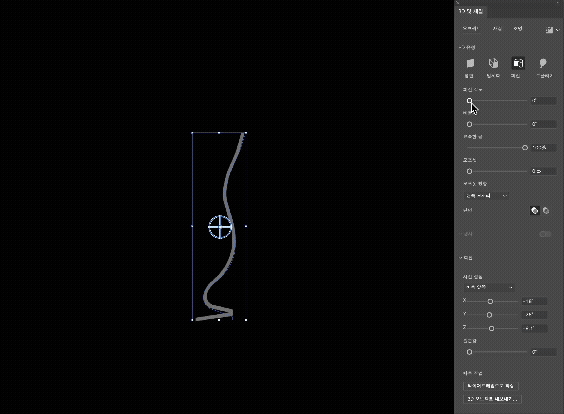Viewport: 564px width, 414px height.
Task: Click the X rotation slider handle
Action: click(x=490, y=301)
